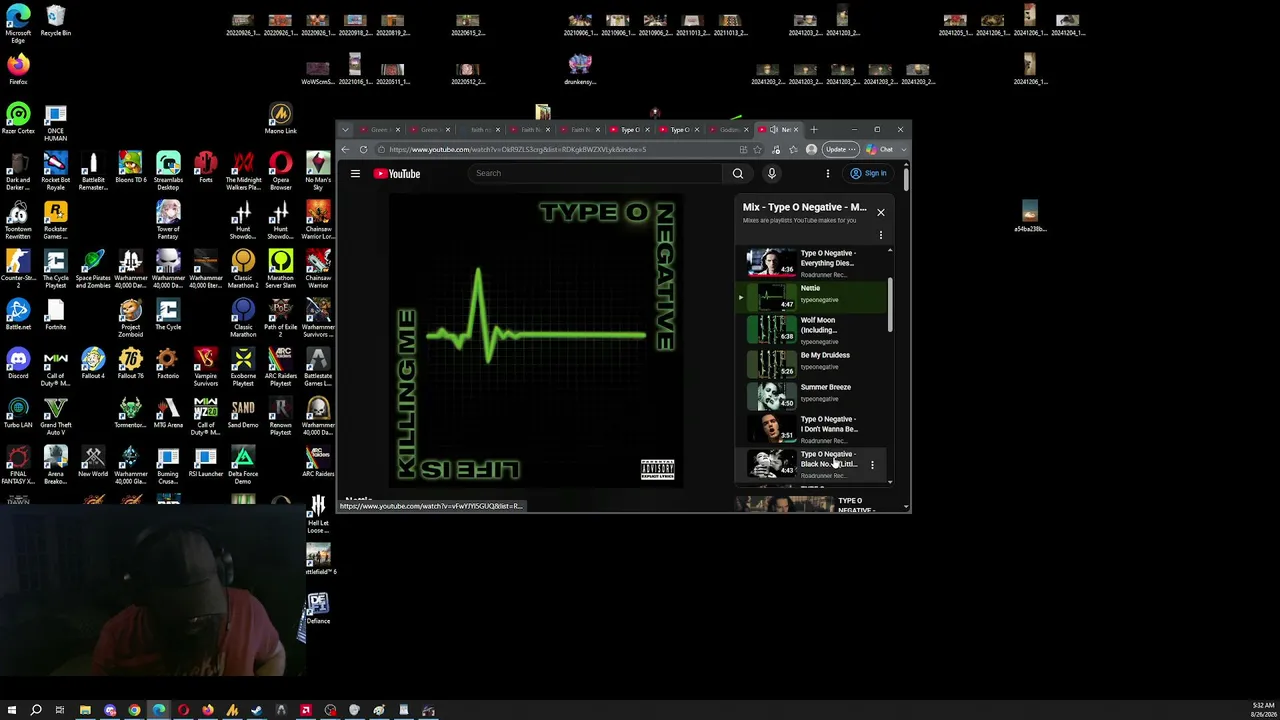Select the Battle.net desktop icon
Viewport: 1280px width, 720px height.
pos(18,315)
